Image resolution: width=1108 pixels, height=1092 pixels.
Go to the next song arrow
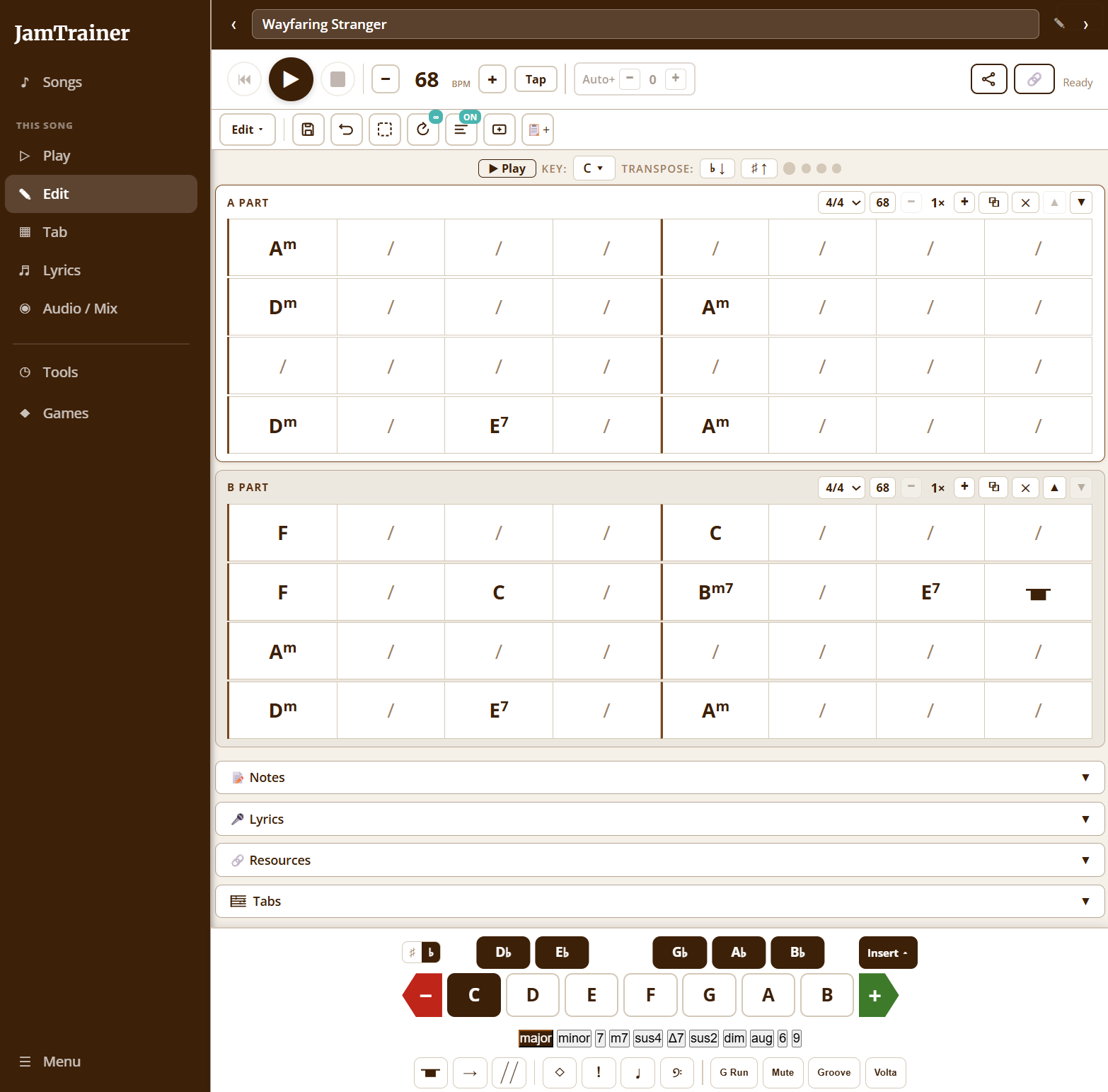[x=1085, y=25]
